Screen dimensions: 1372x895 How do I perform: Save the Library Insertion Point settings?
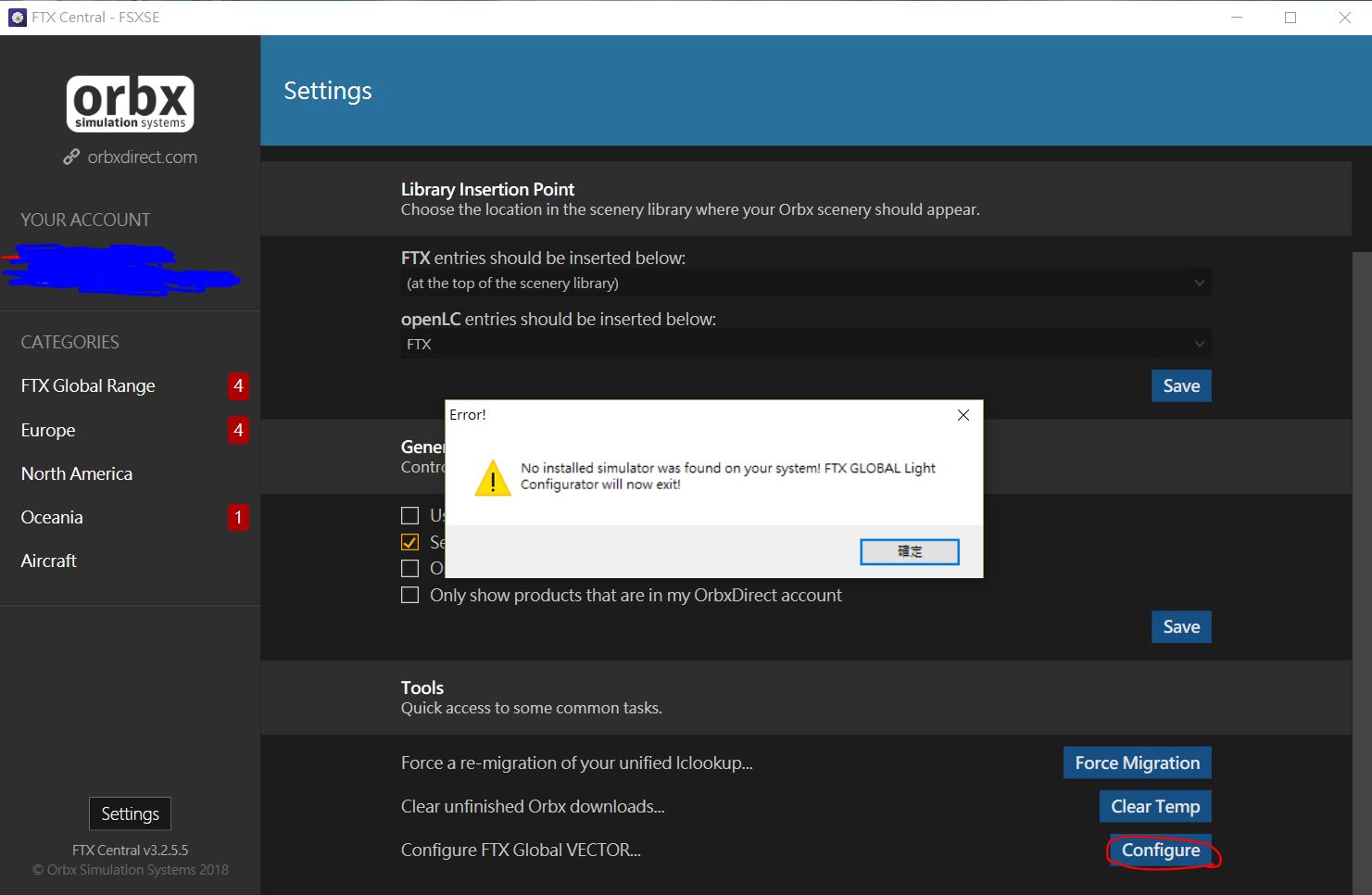point(1181,385)
